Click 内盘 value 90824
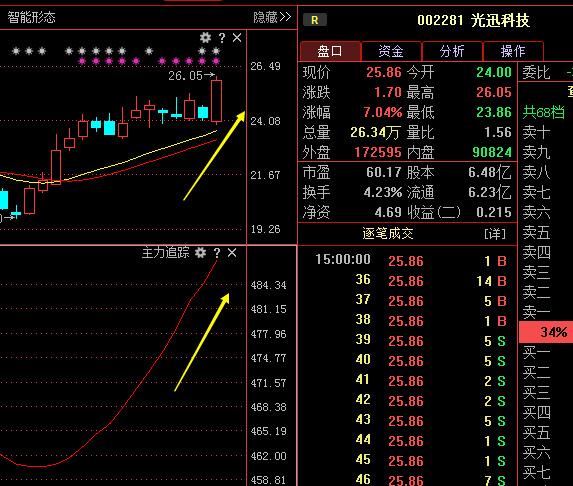Image resolution: width=573 pixels, height=486 pixels. [x=492, y=152]
